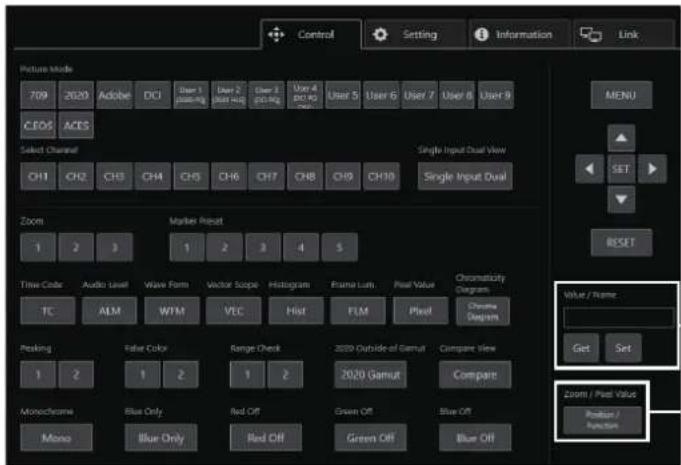The width and height of the screenshot is (681, 465).
Task: Click the left arrow navigation button
Action: tap(589, 168)
